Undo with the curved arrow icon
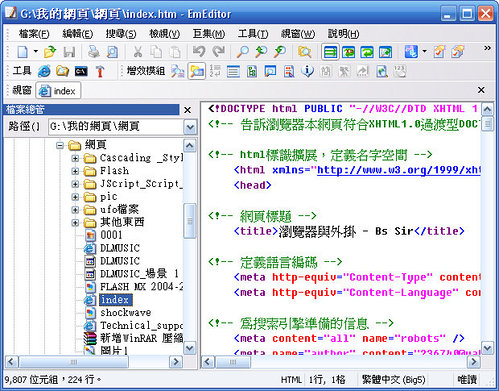This screenshot has height=391, width=499. (199, 52)
